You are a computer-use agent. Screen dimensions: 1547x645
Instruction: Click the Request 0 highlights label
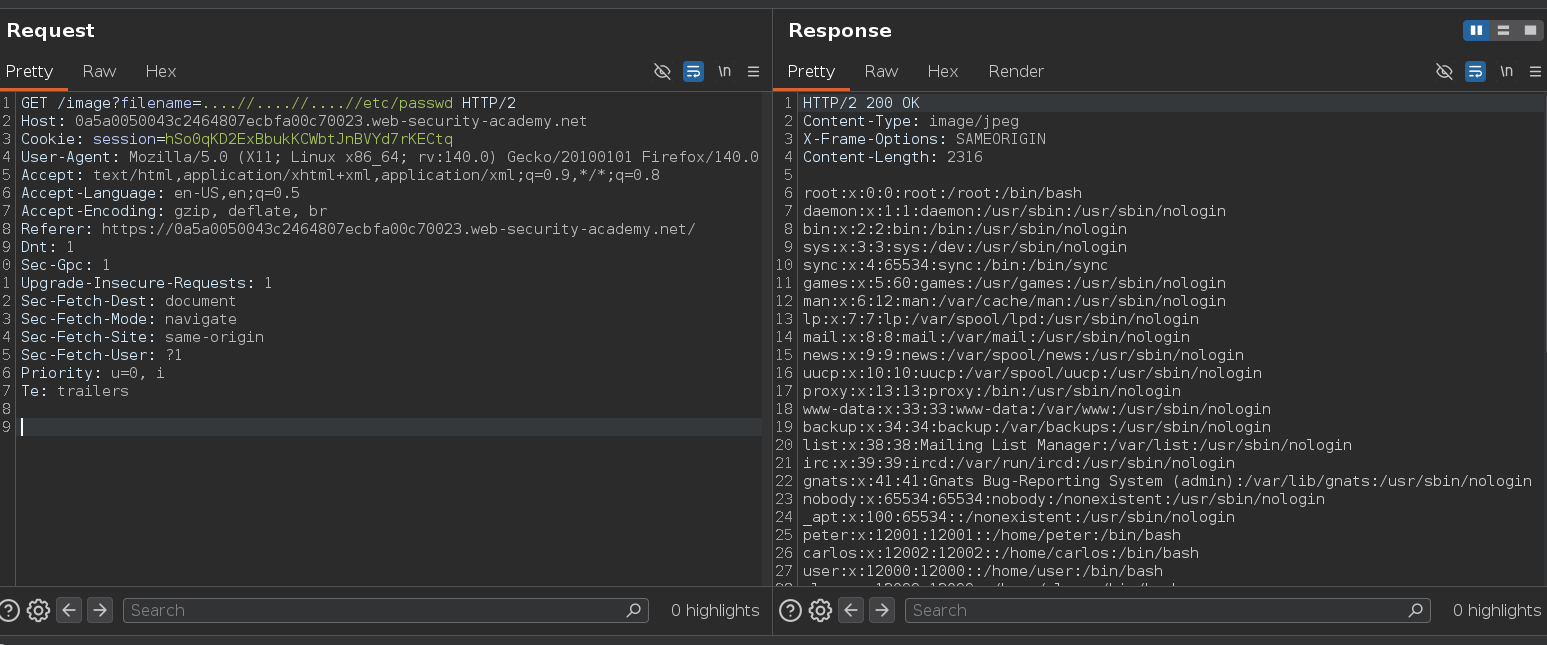click(714, 610)
